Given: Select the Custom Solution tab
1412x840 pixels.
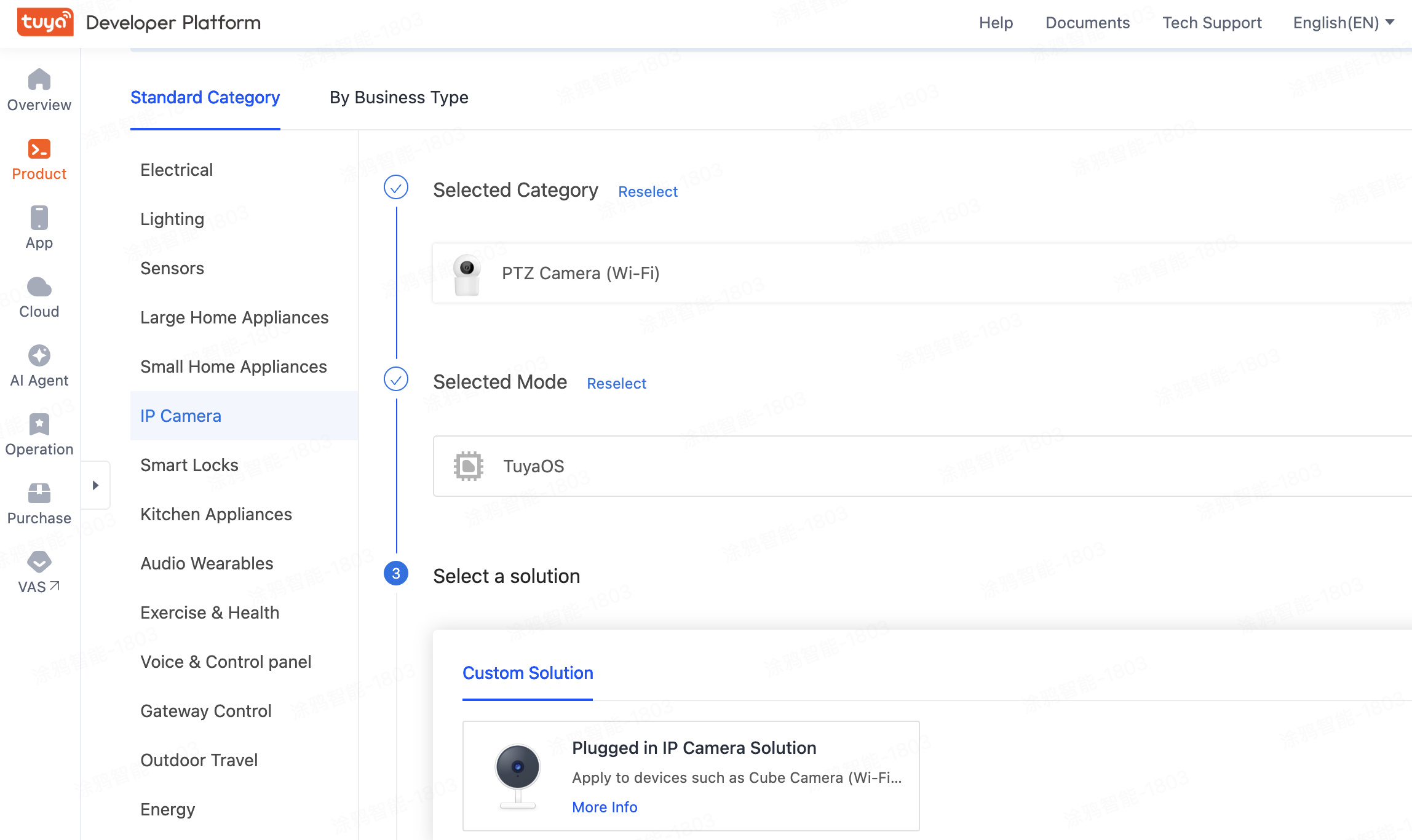Looking at the screenshot, I should pyautogui.click(x=528, y=673).
